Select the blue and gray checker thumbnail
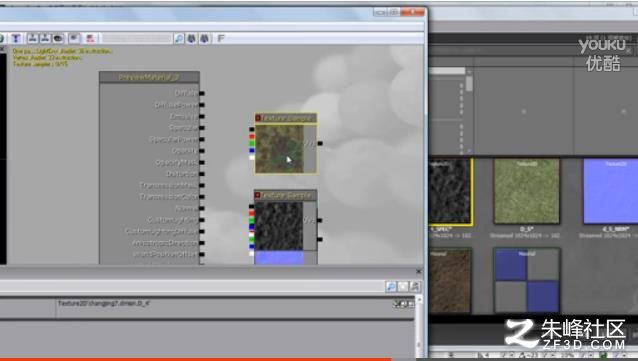 click(x=527, y=281)
